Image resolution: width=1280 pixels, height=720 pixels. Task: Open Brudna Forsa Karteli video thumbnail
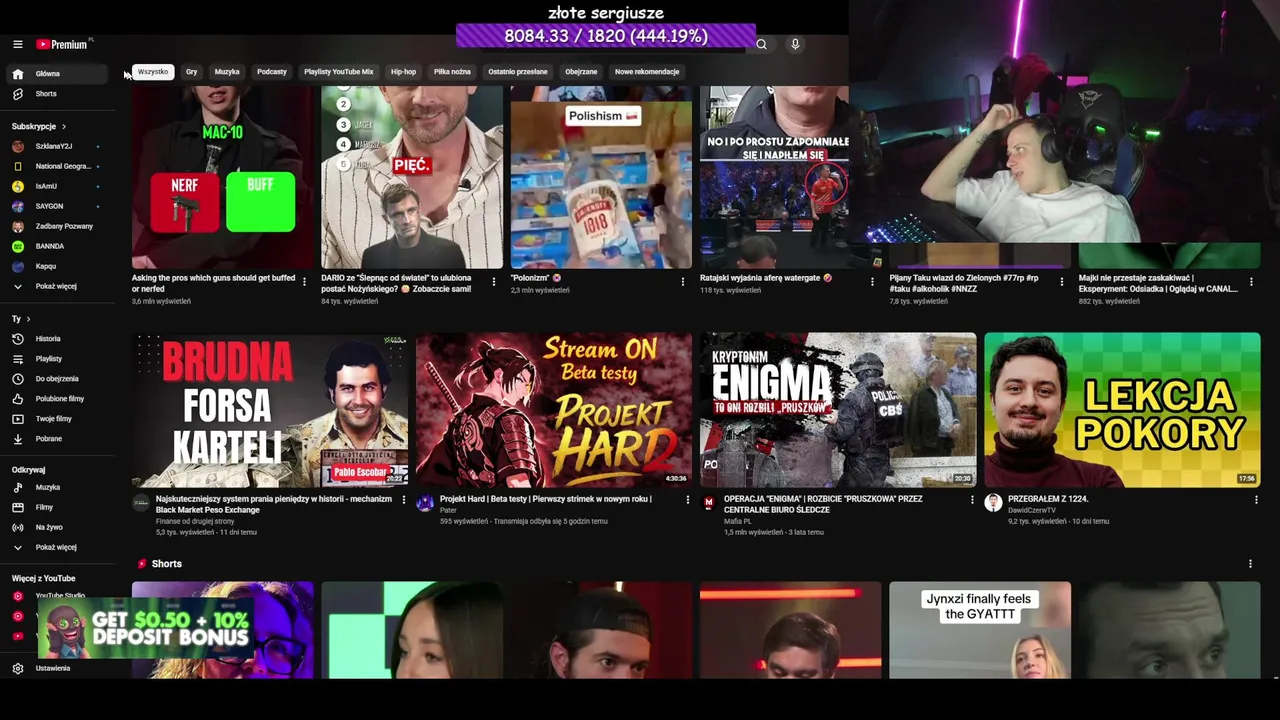[270, 410]
